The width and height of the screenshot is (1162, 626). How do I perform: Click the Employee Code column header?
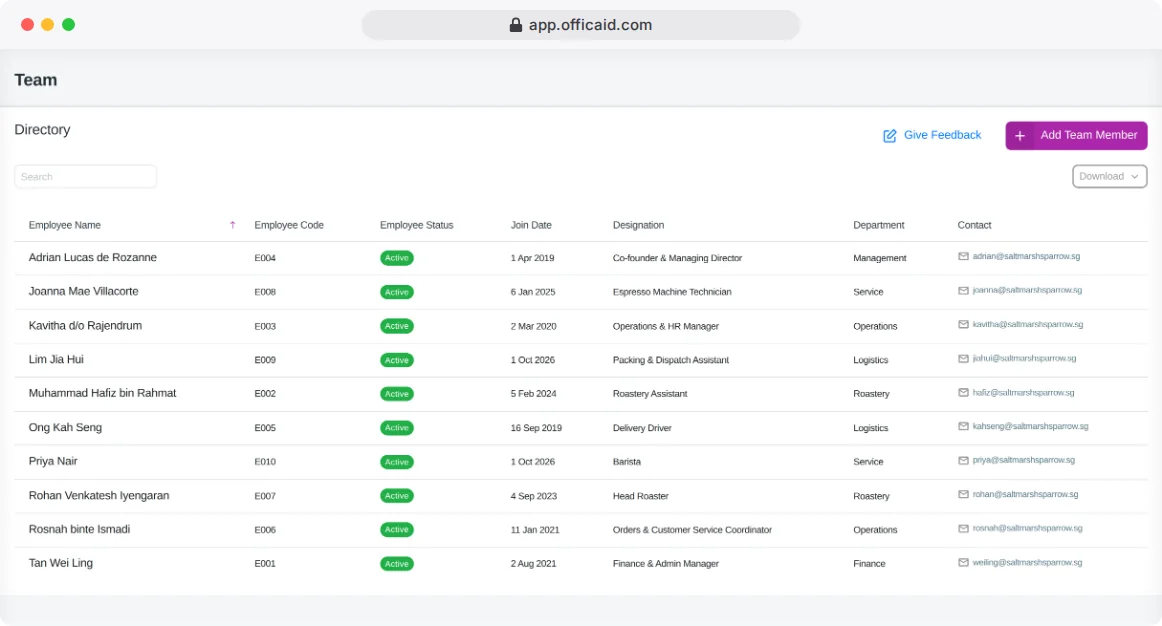289,225
